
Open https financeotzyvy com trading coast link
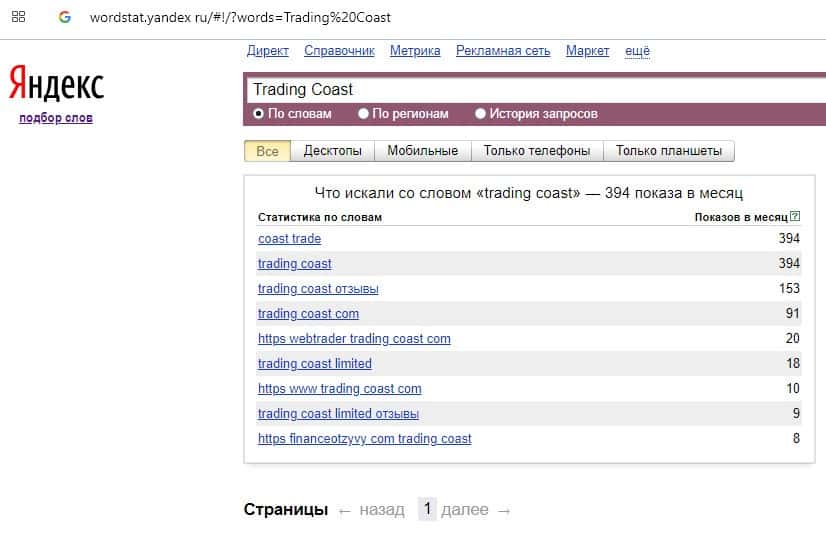click(x=365, y=439)
